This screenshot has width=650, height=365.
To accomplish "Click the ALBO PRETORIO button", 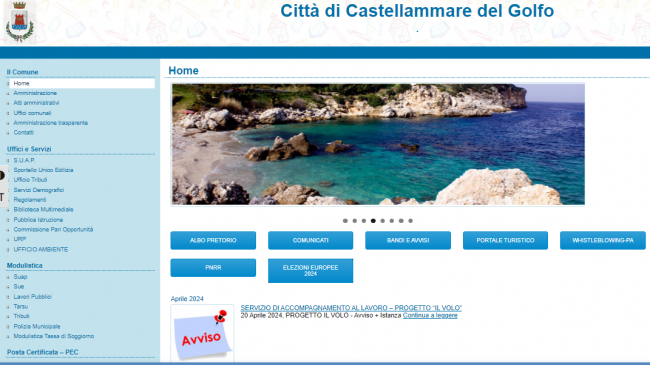I will point(213,241).
